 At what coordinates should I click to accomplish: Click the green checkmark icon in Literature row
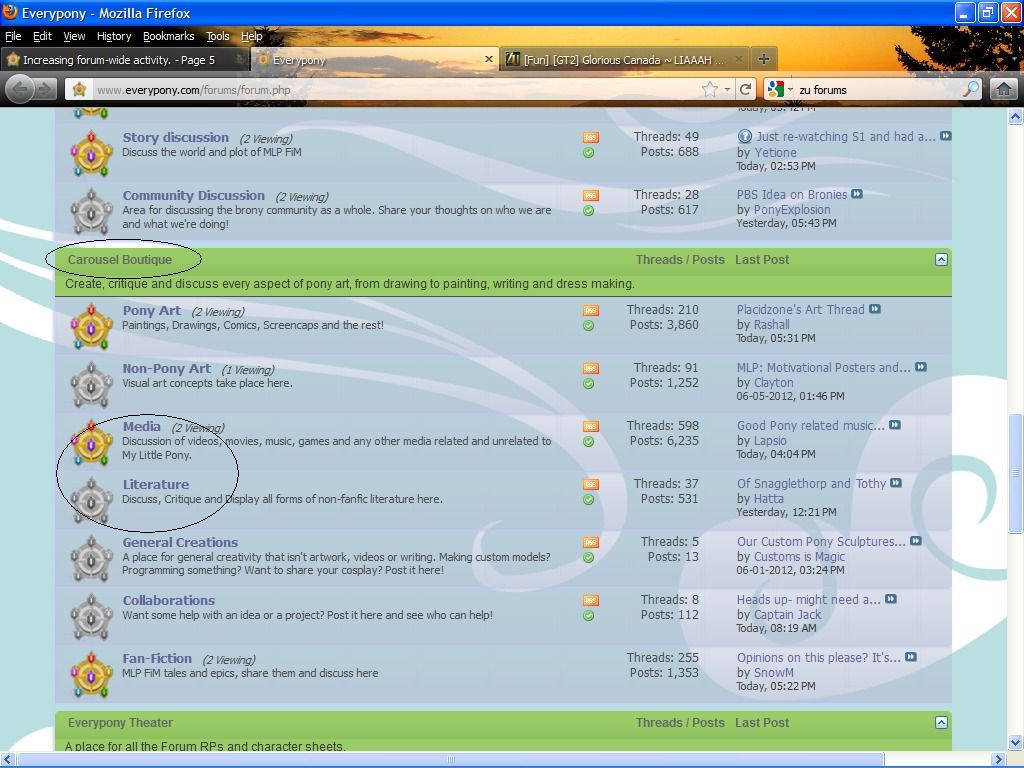pyautogui.click(x=588, y=500)
